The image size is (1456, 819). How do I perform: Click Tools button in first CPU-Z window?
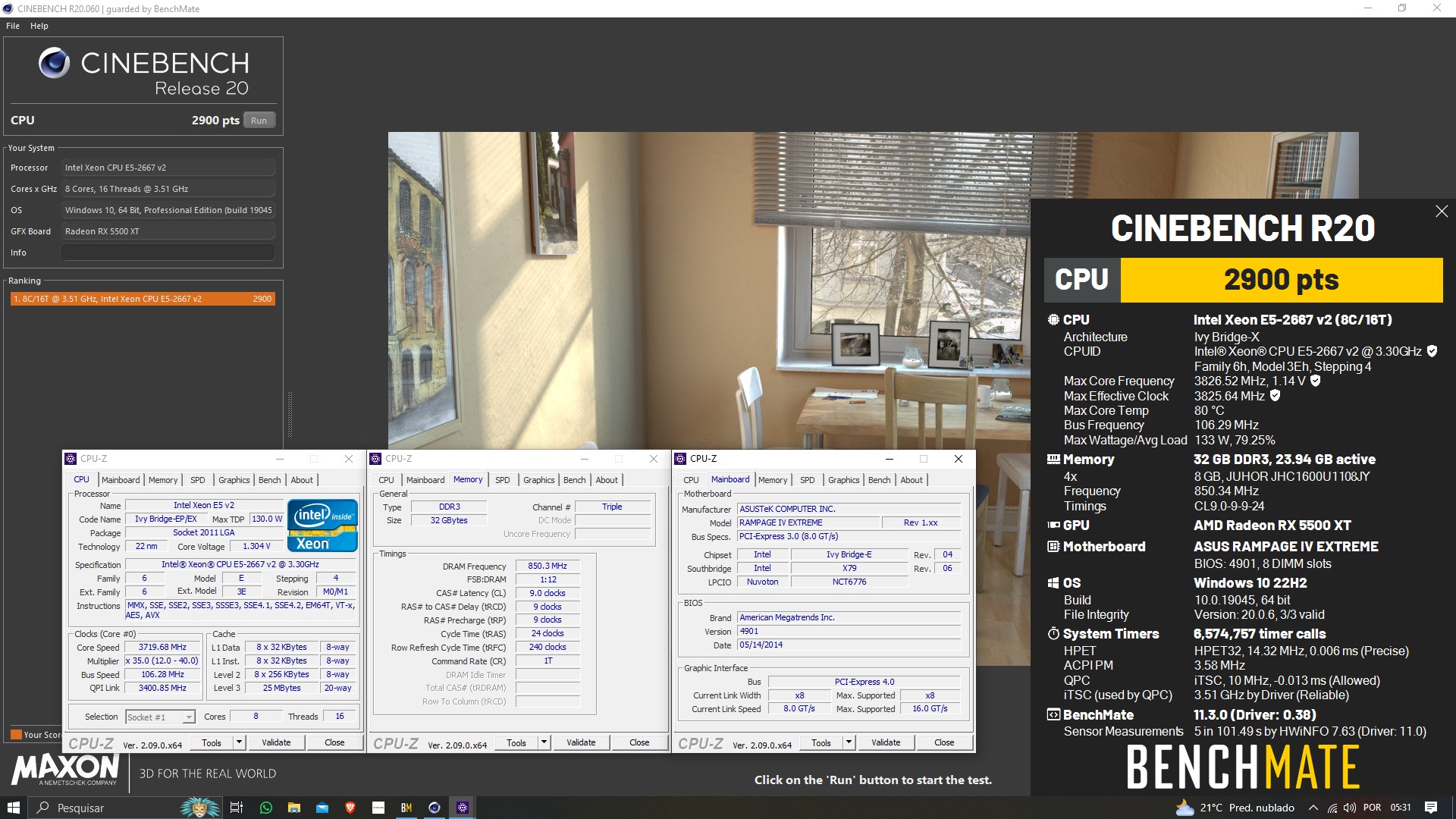(x=212, y=742)
